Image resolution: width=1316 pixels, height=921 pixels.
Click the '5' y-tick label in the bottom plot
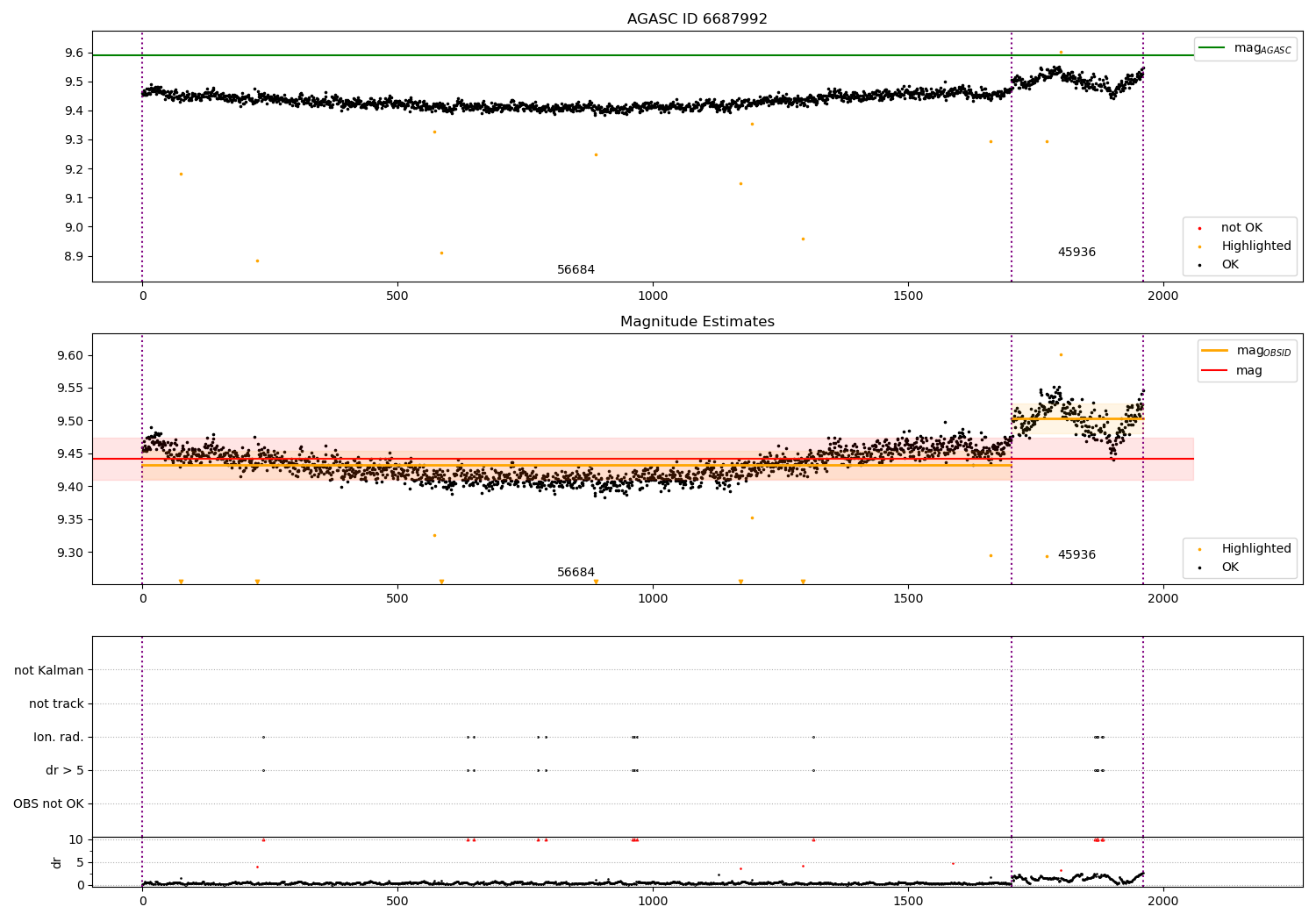pyautogui.click(x=80, y=863)
